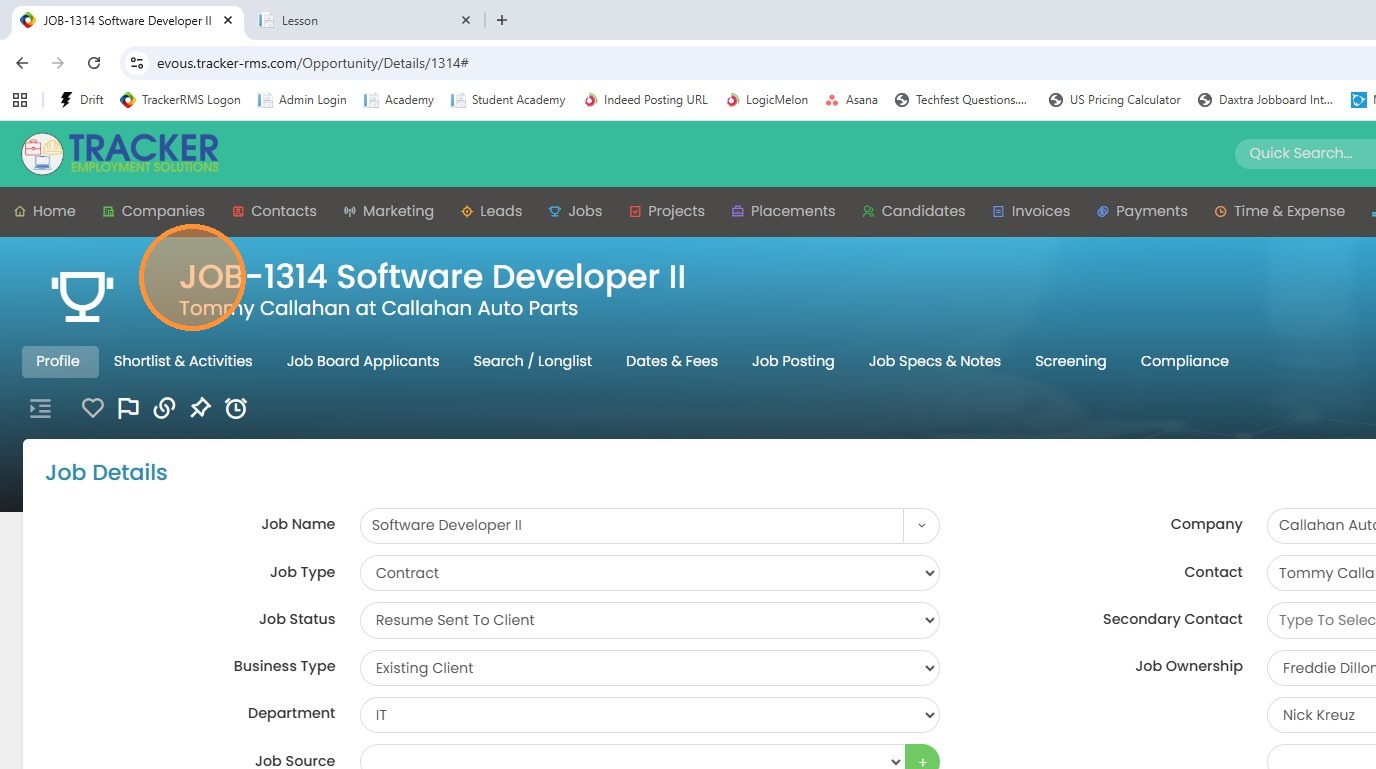Click the link chain icon

tap(164, 408)
